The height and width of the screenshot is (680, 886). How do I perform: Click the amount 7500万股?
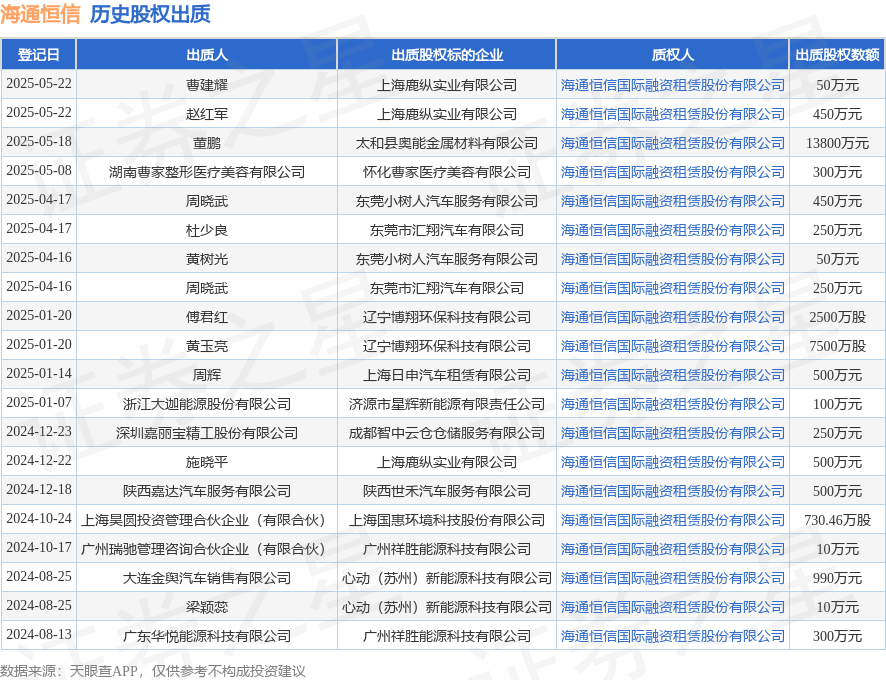[x=837, y=346]
